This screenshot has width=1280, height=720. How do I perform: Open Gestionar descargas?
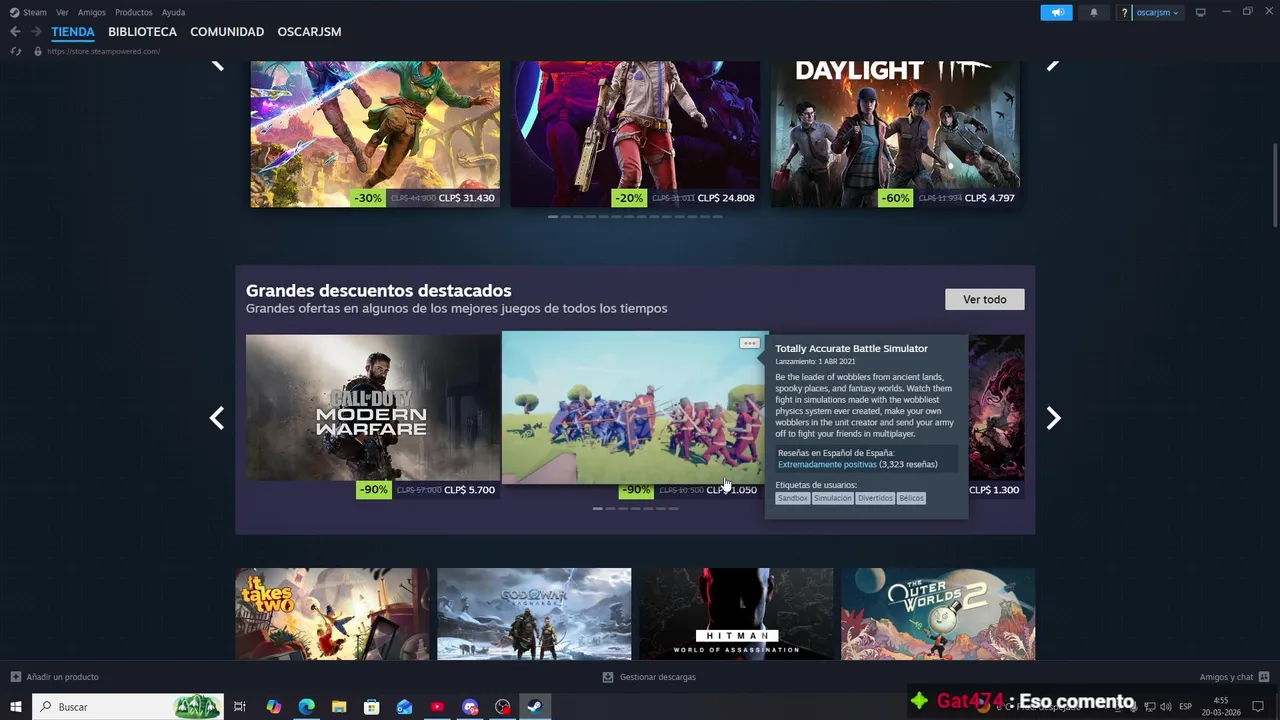[658, 677]
